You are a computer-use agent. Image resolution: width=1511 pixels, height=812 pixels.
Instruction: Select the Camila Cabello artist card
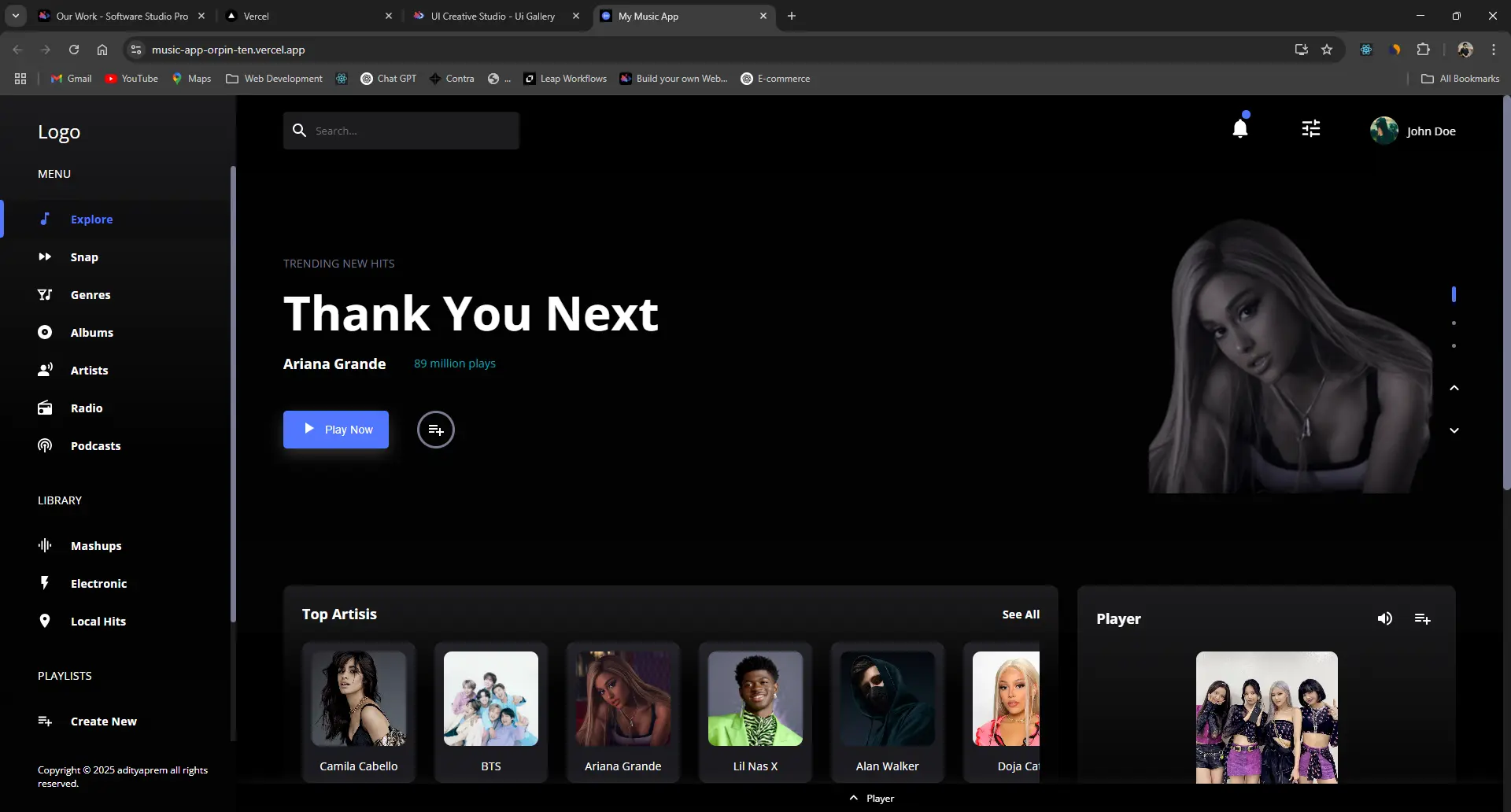(x=359, y=712)
